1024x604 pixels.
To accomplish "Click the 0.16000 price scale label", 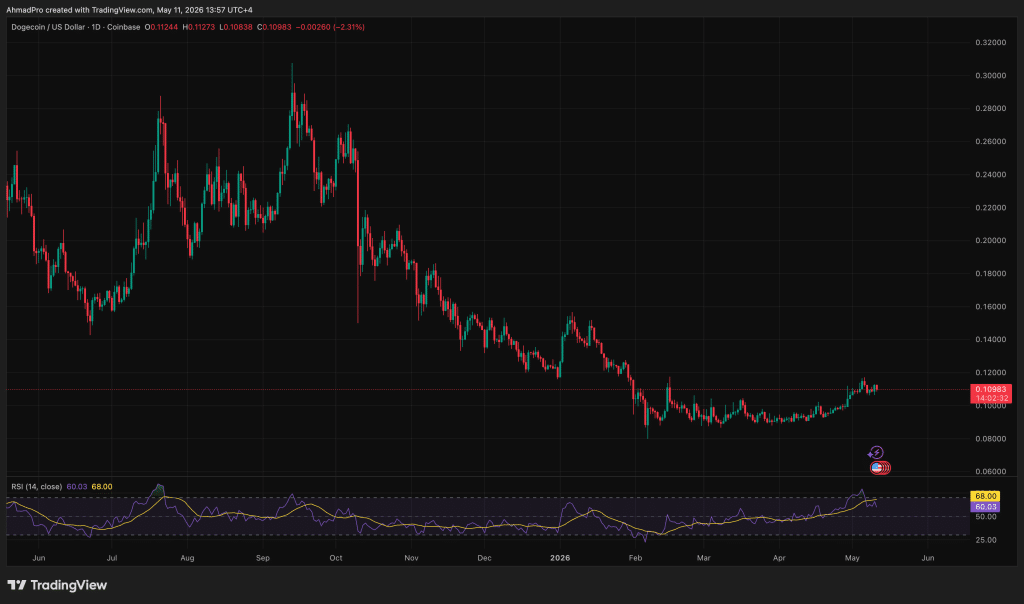I will point(991,306).
